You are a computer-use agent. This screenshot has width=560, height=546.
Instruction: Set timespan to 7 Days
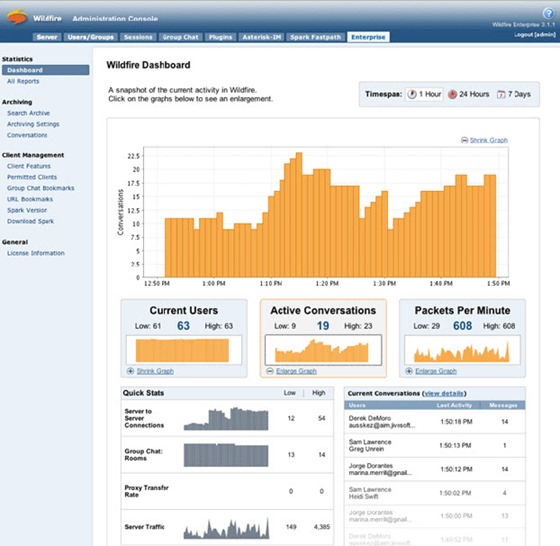(x=514, y=94)
